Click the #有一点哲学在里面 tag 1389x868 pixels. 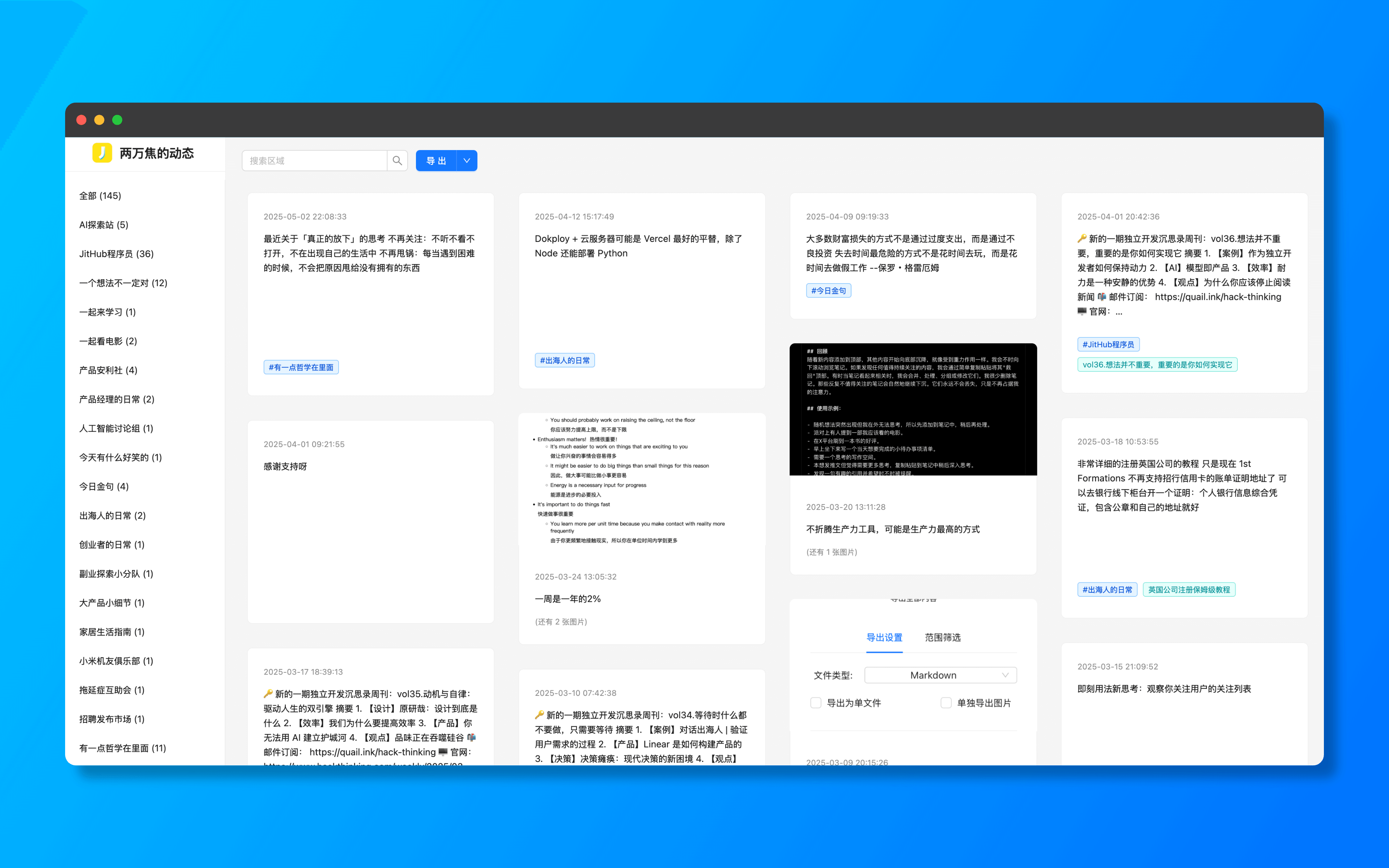(x=301, y=367)
